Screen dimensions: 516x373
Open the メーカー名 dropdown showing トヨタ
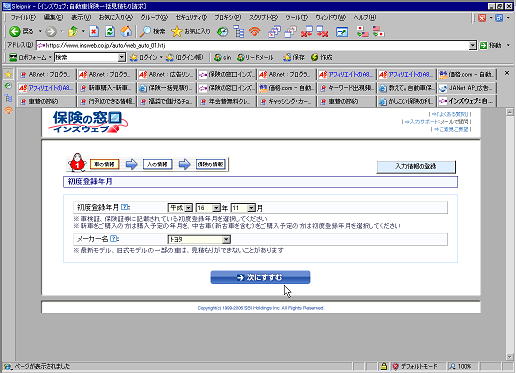click(199, 239)
